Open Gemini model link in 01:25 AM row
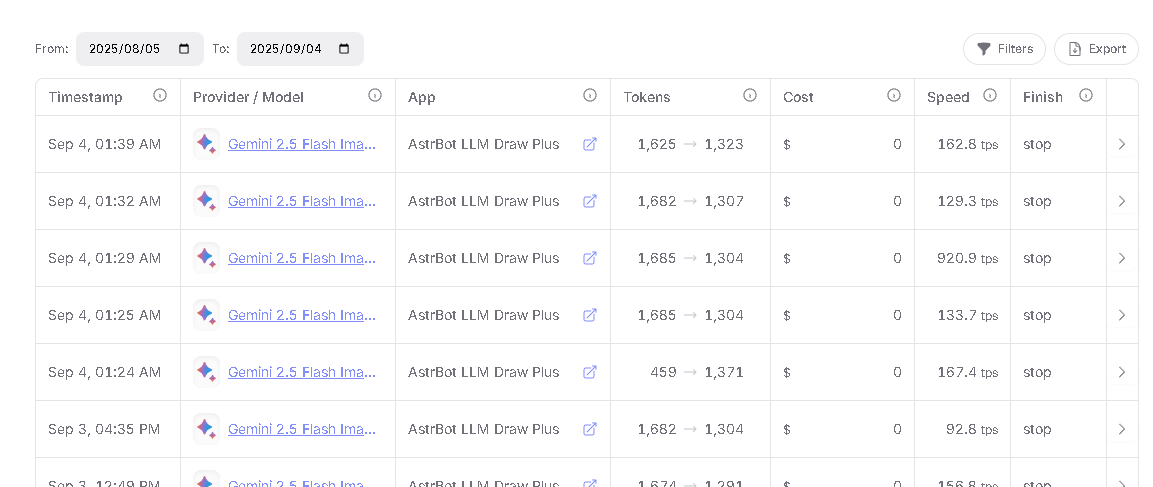Viewport: 1153px width, 487px height. click(301, 315)
